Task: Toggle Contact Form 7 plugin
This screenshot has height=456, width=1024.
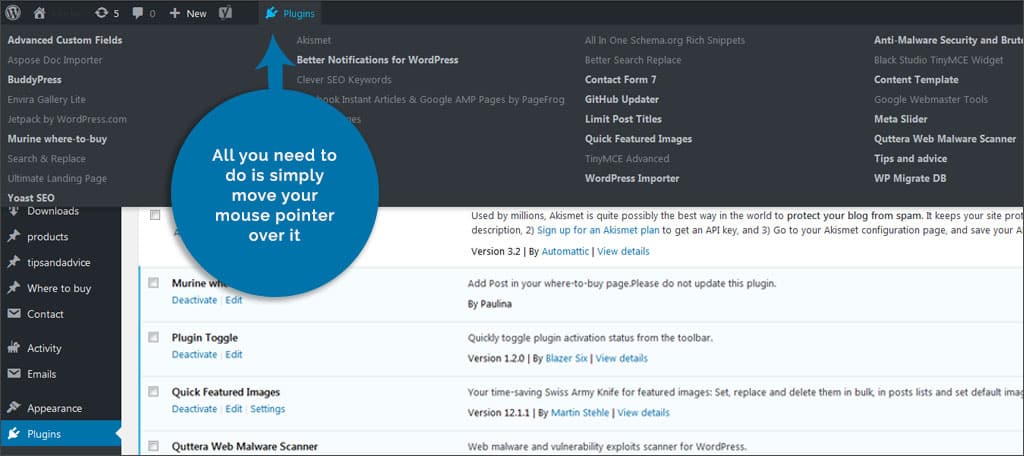Action: [620, 80]
